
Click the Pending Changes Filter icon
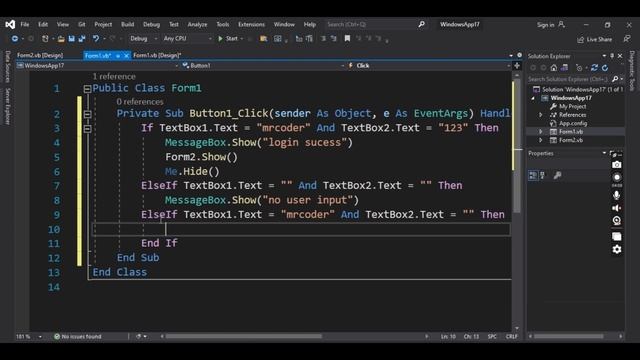pos(579,68)
